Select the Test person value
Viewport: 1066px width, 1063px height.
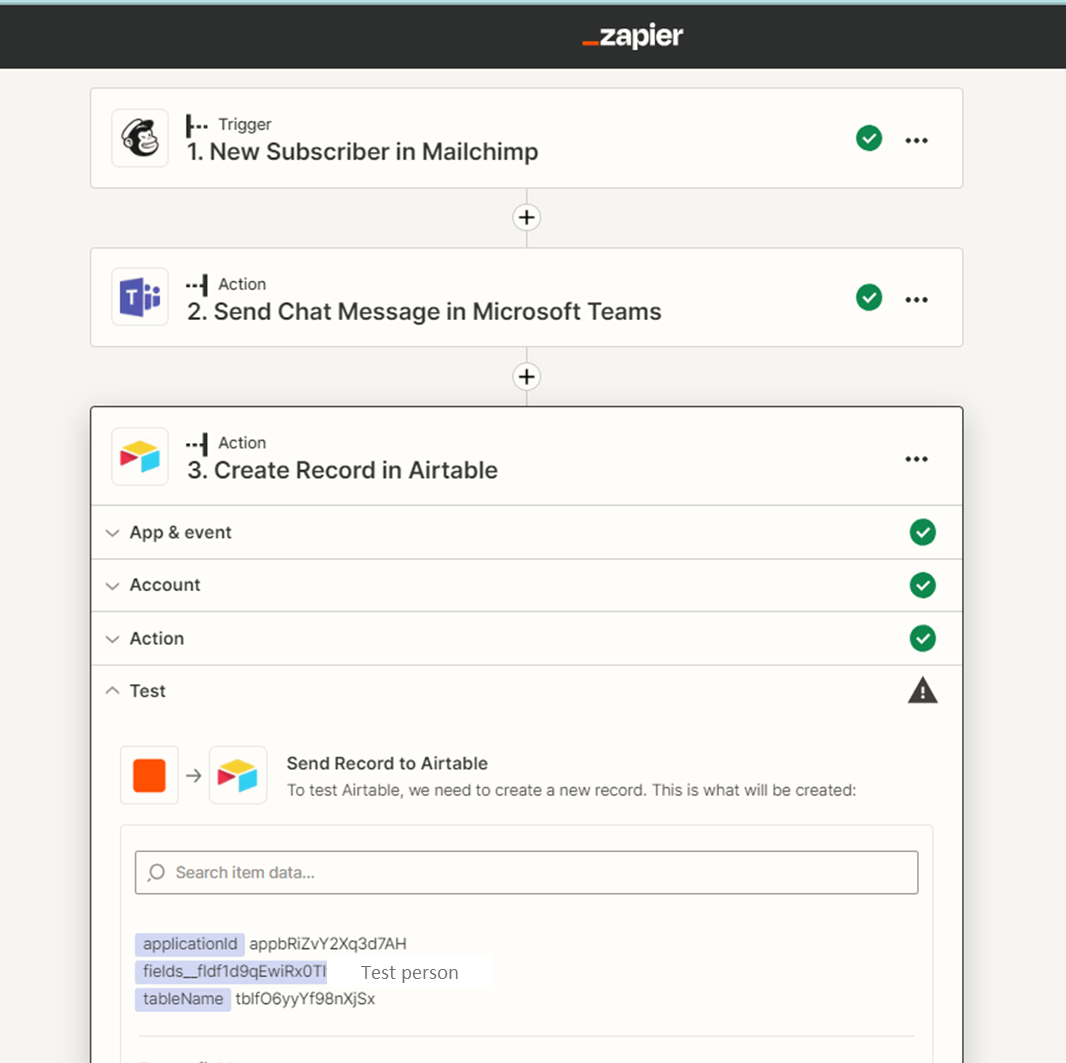point(409,973)
